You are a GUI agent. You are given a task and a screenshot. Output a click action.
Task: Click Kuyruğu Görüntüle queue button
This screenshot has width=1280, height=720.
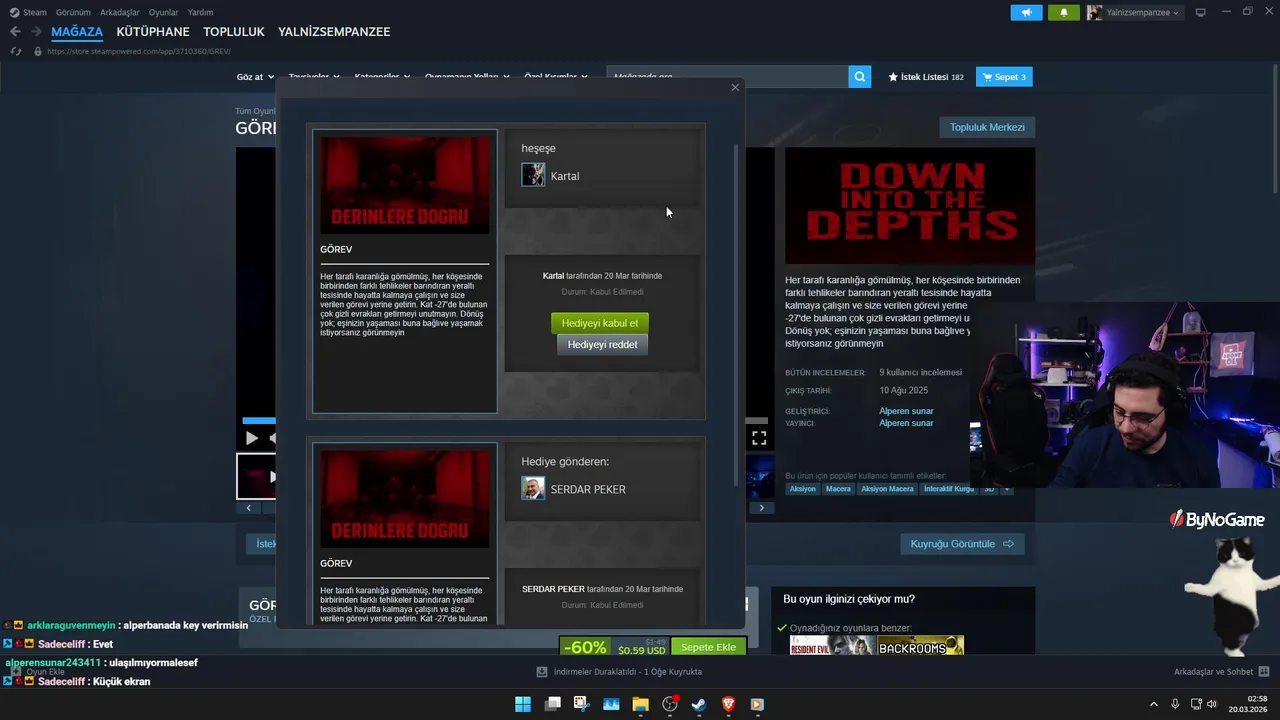pos(962,544)
